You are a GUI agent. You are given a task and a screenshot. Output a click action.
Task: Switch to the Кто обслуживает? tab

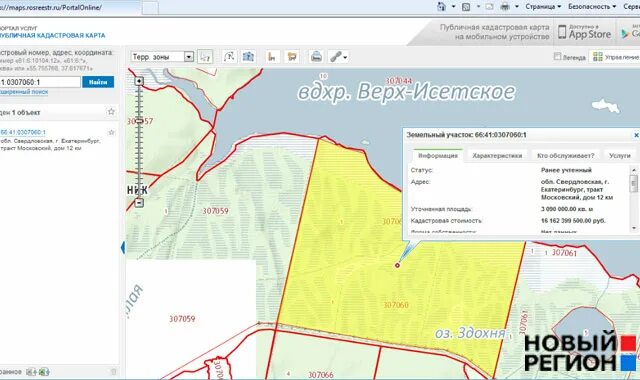(566, 156)
